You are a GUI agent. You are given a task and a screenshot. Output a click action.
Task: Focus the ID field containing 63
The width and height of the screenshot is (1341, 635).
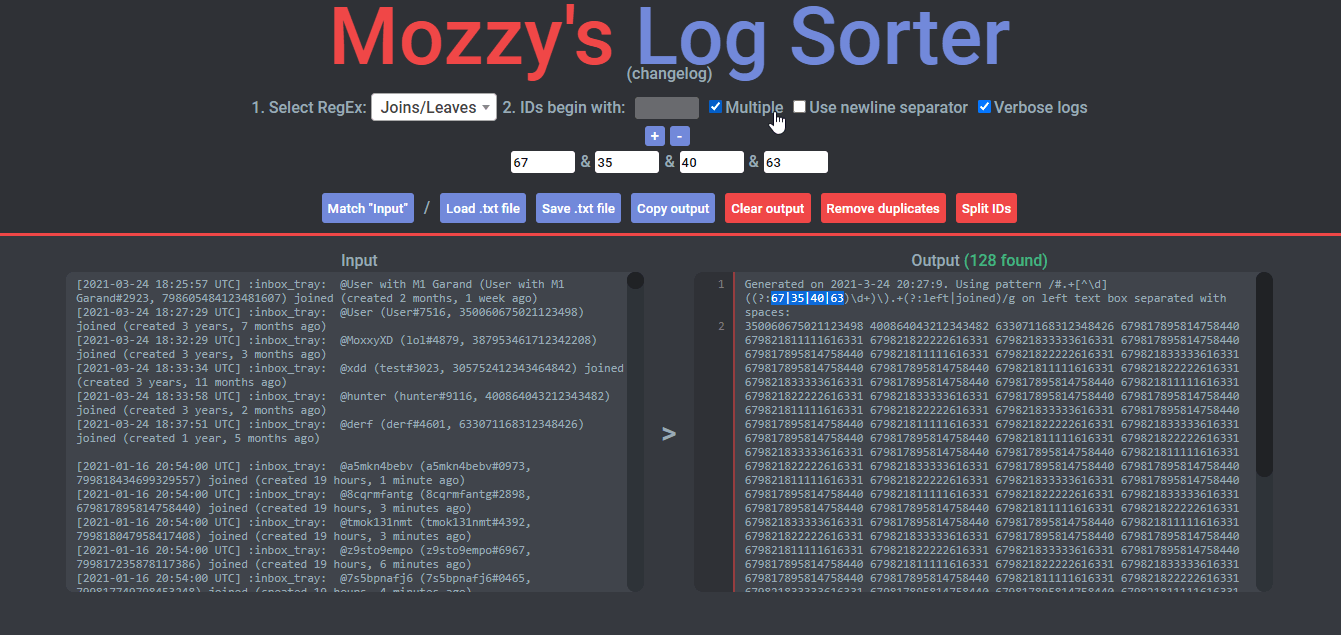(795, 162)
